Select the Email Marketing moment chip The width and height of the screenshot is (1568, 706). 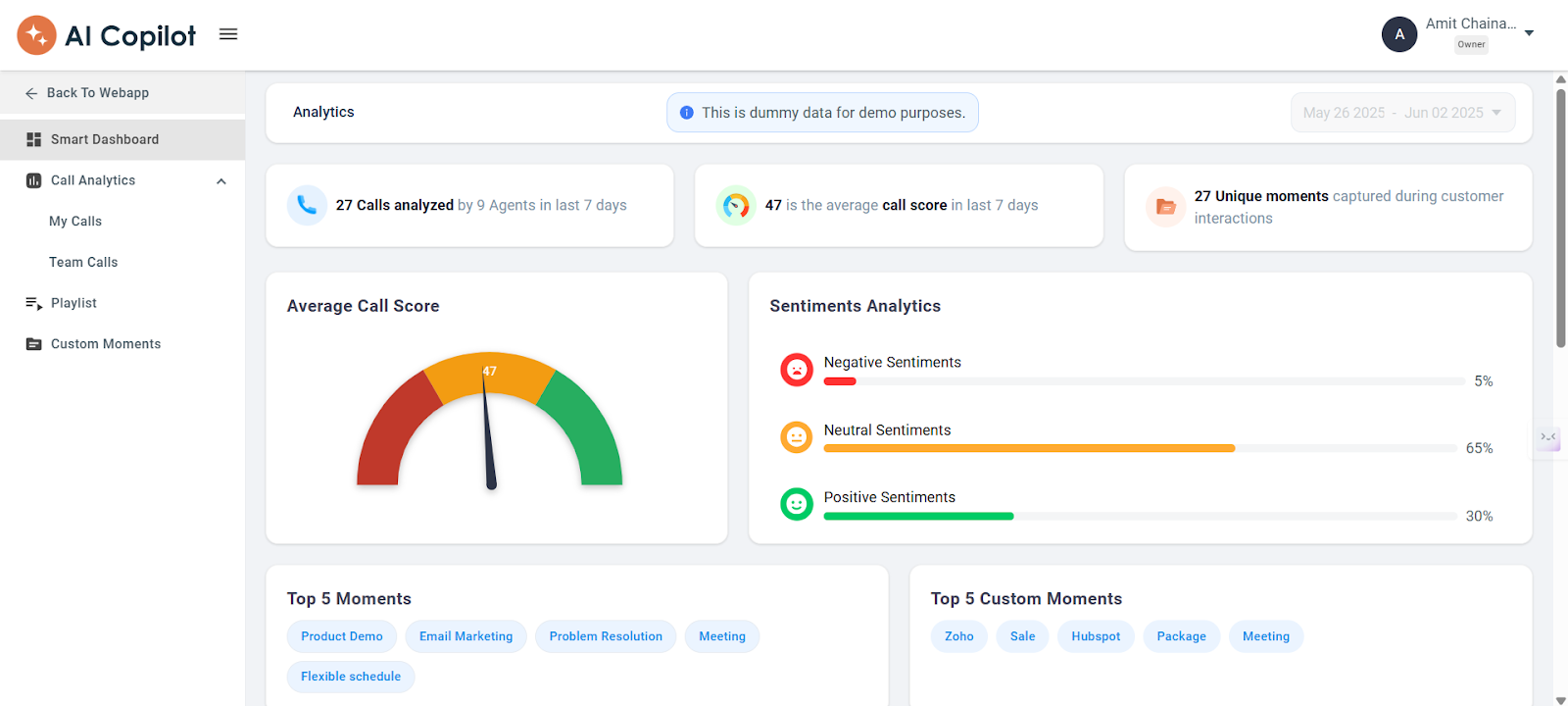pyautogui.click(x=466, y=636)
